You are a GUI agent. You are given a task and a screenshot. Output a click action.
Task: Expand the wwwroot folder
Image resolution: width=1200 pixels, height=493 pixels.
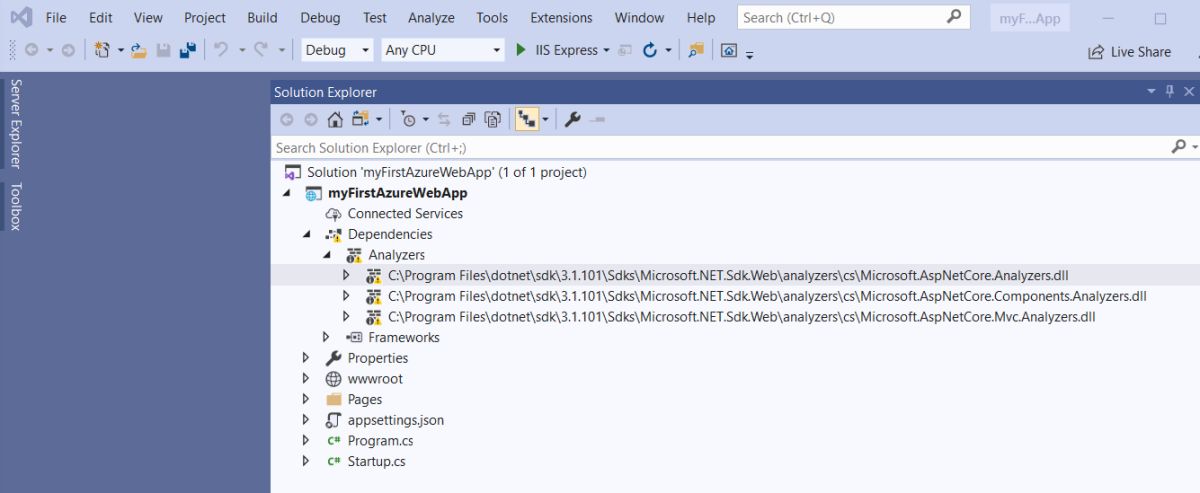(306, 379)
